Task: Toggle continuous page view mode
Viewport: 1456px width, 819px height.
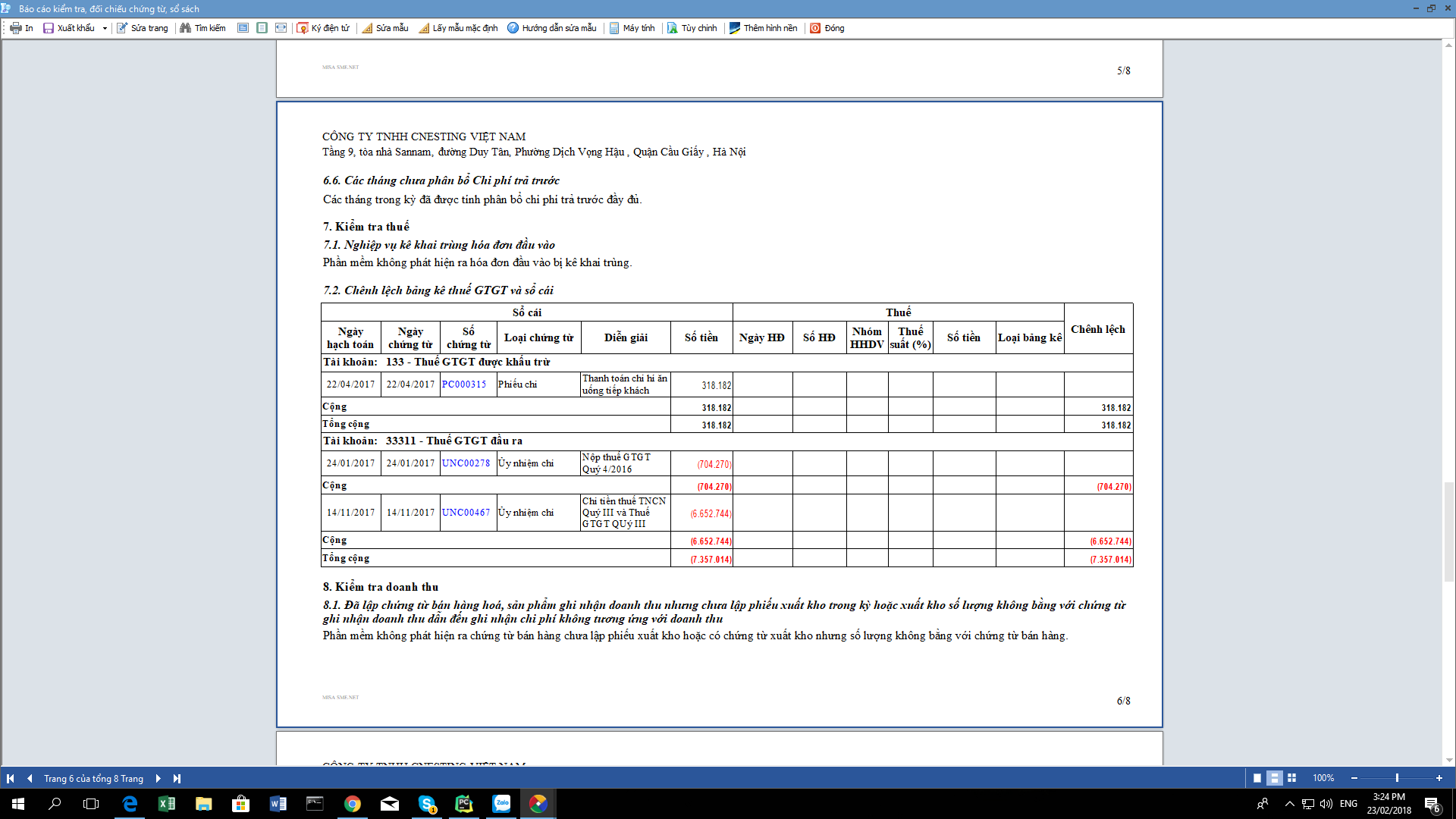Action: 1275,778
